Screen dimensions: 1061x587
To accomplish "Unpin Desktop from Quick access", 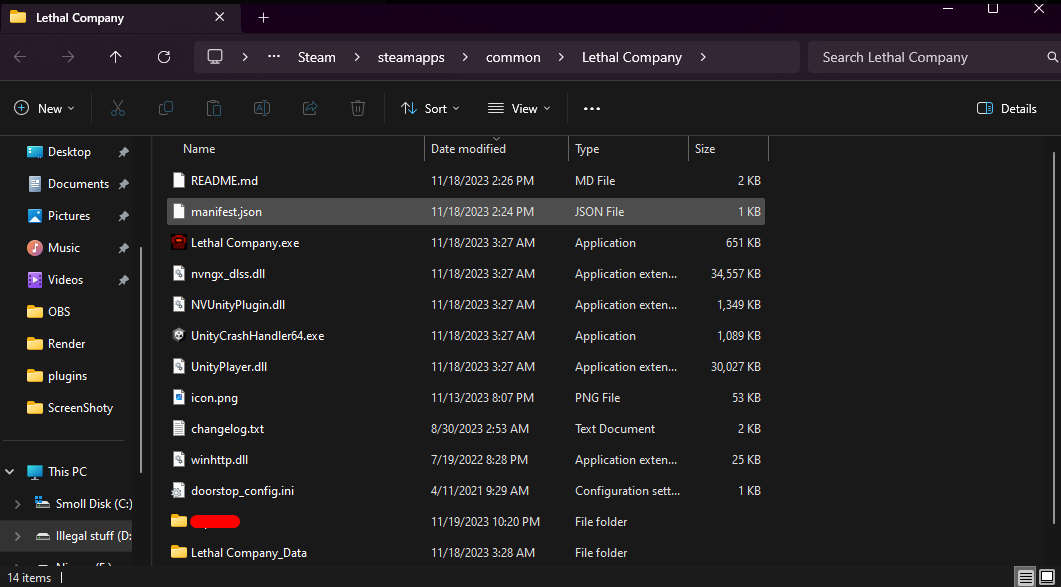I will (123, 152).
